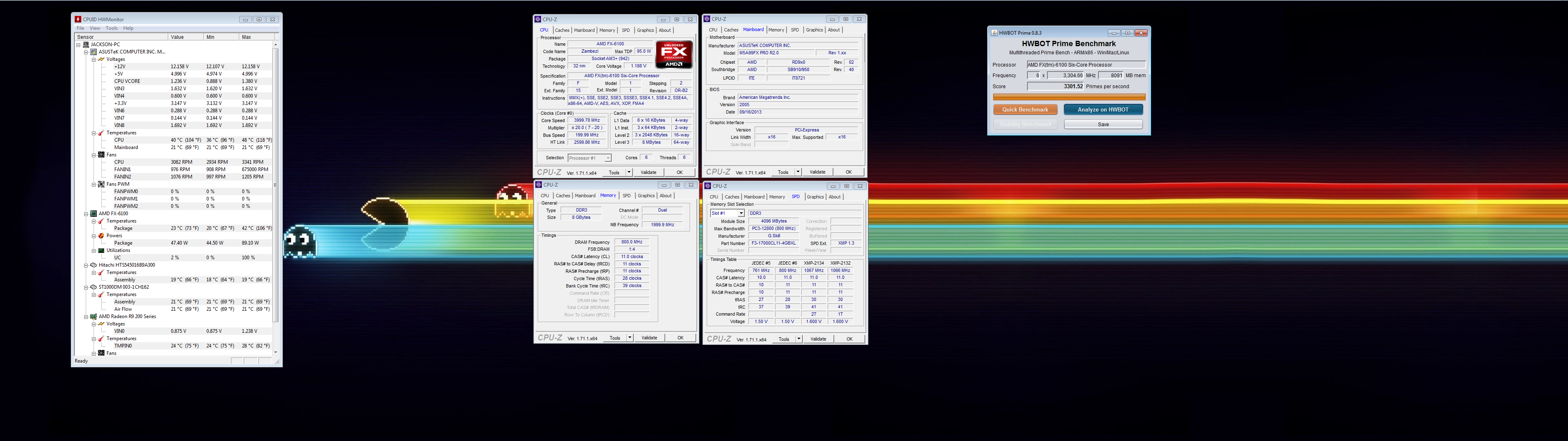1568x441 pixels.
Task: Click the orange HWBOT Prime progress bar
Action: point(1069,97)
